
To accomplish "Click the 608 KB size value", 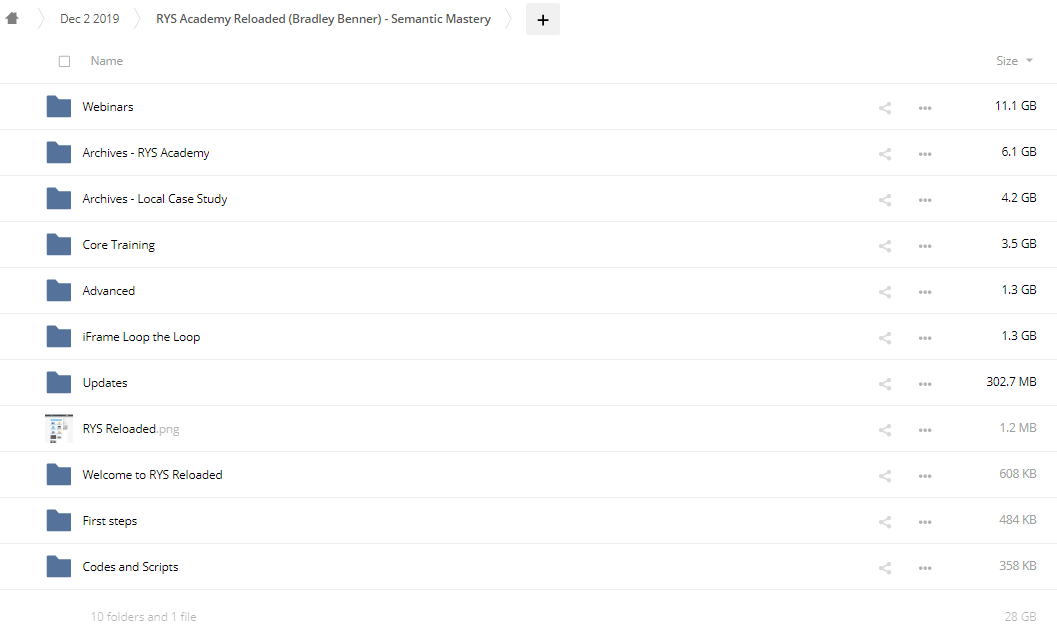I will pos(1018,474).
